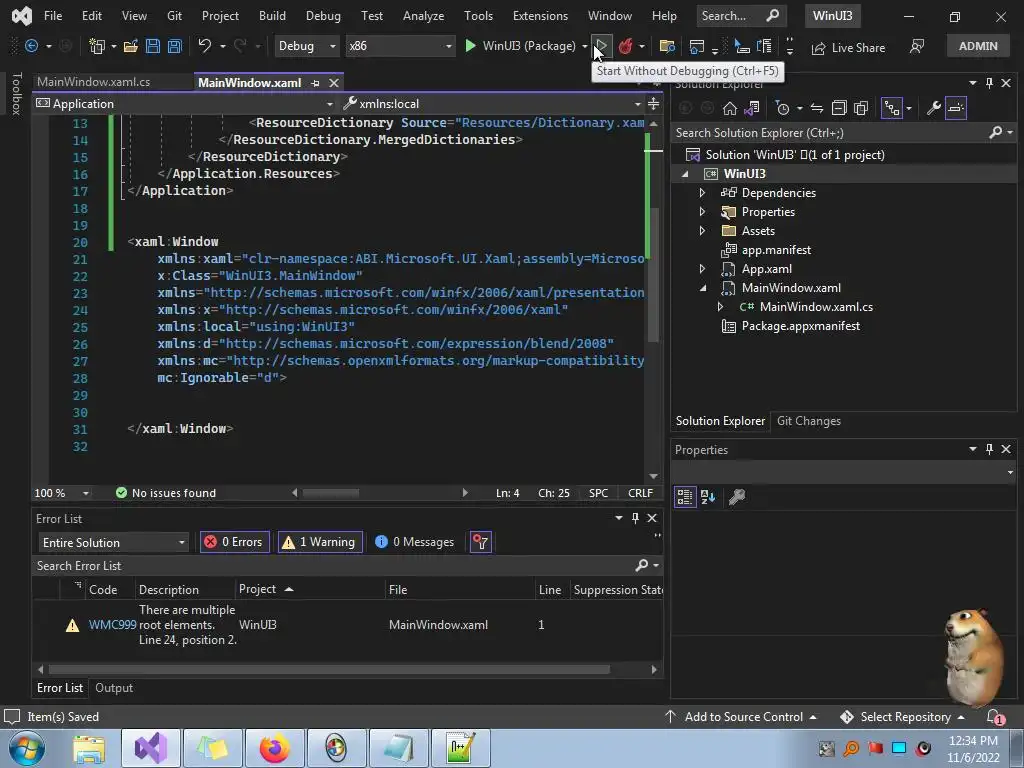Open file with the folder icon in toolbar

(131, 46)
